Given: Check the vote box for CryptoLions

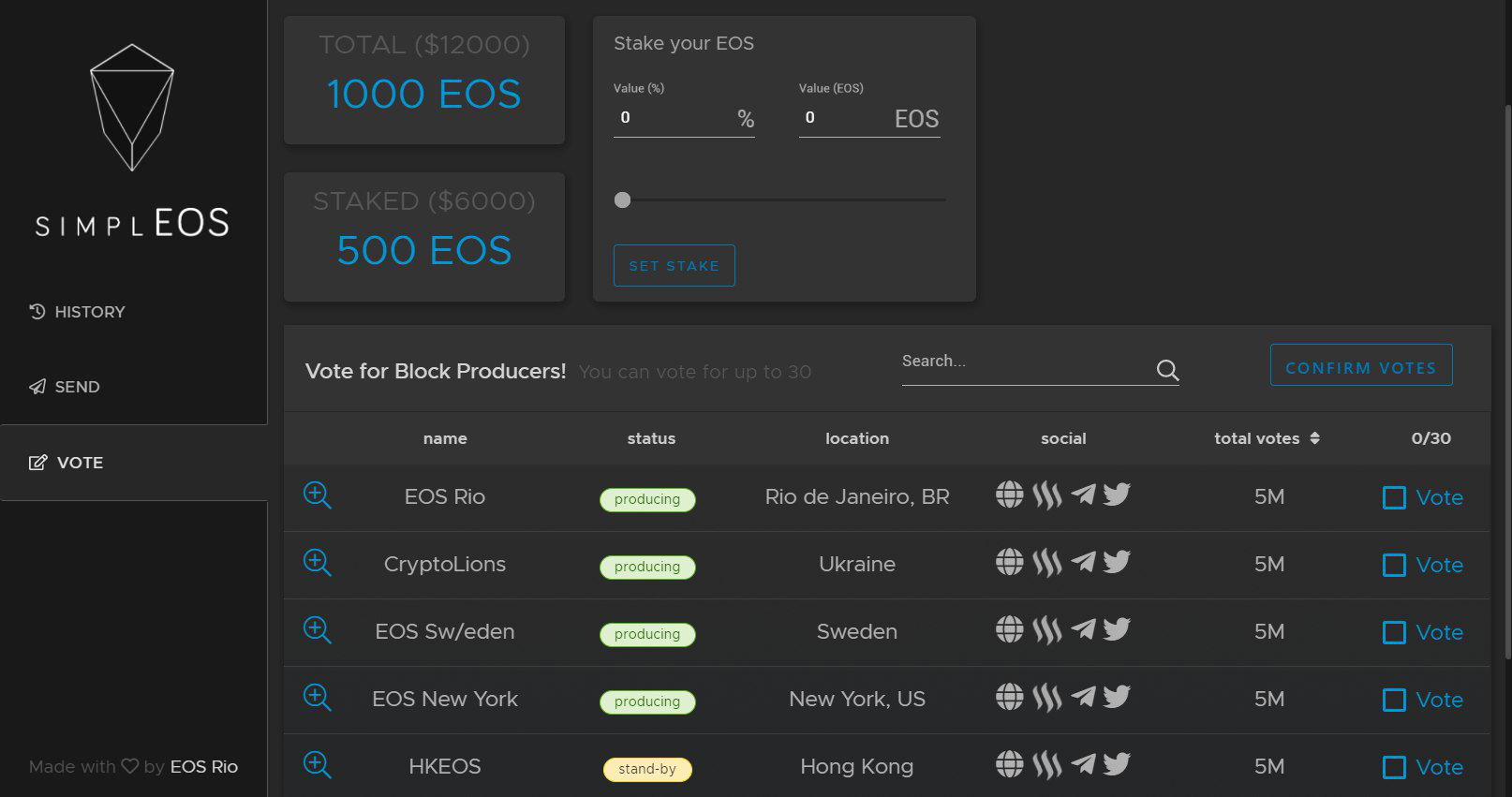Looking at the screenshot, I should coord(1394,565).
